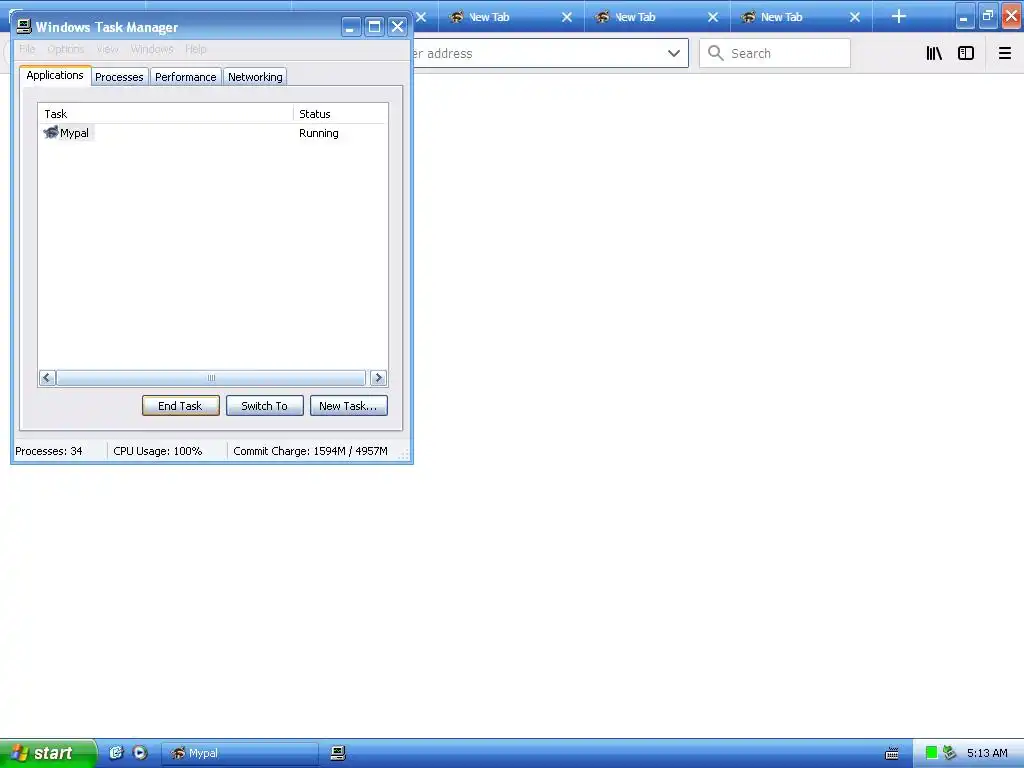Click the magnifier icon in the Search box
Screen dimensions: 1024x768
(x=716, y=53)
